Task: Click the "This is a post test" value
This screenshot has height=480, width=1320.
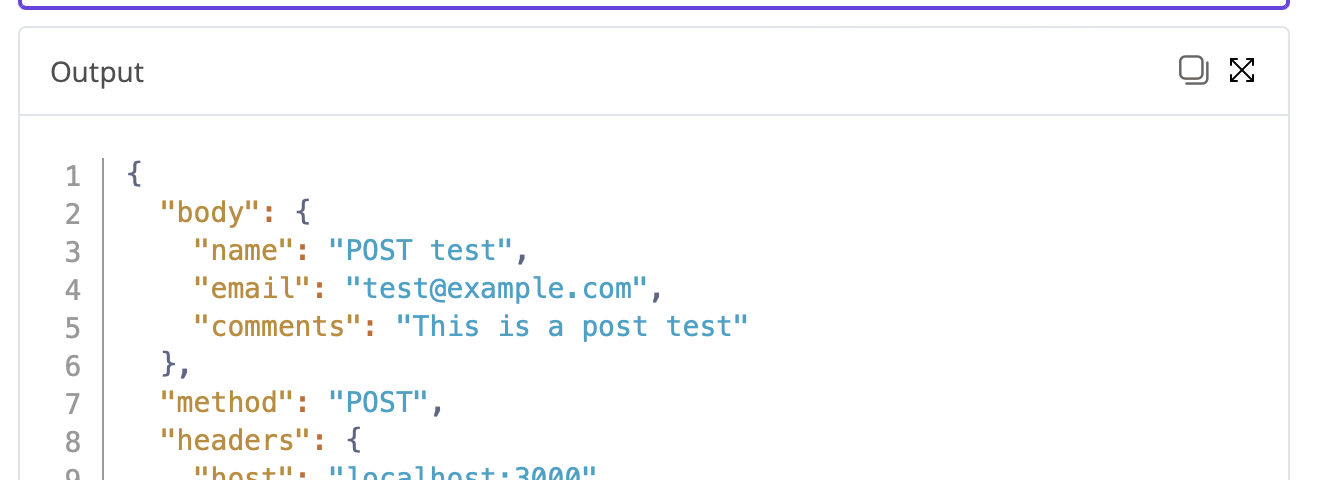Action: click(572, 326)
